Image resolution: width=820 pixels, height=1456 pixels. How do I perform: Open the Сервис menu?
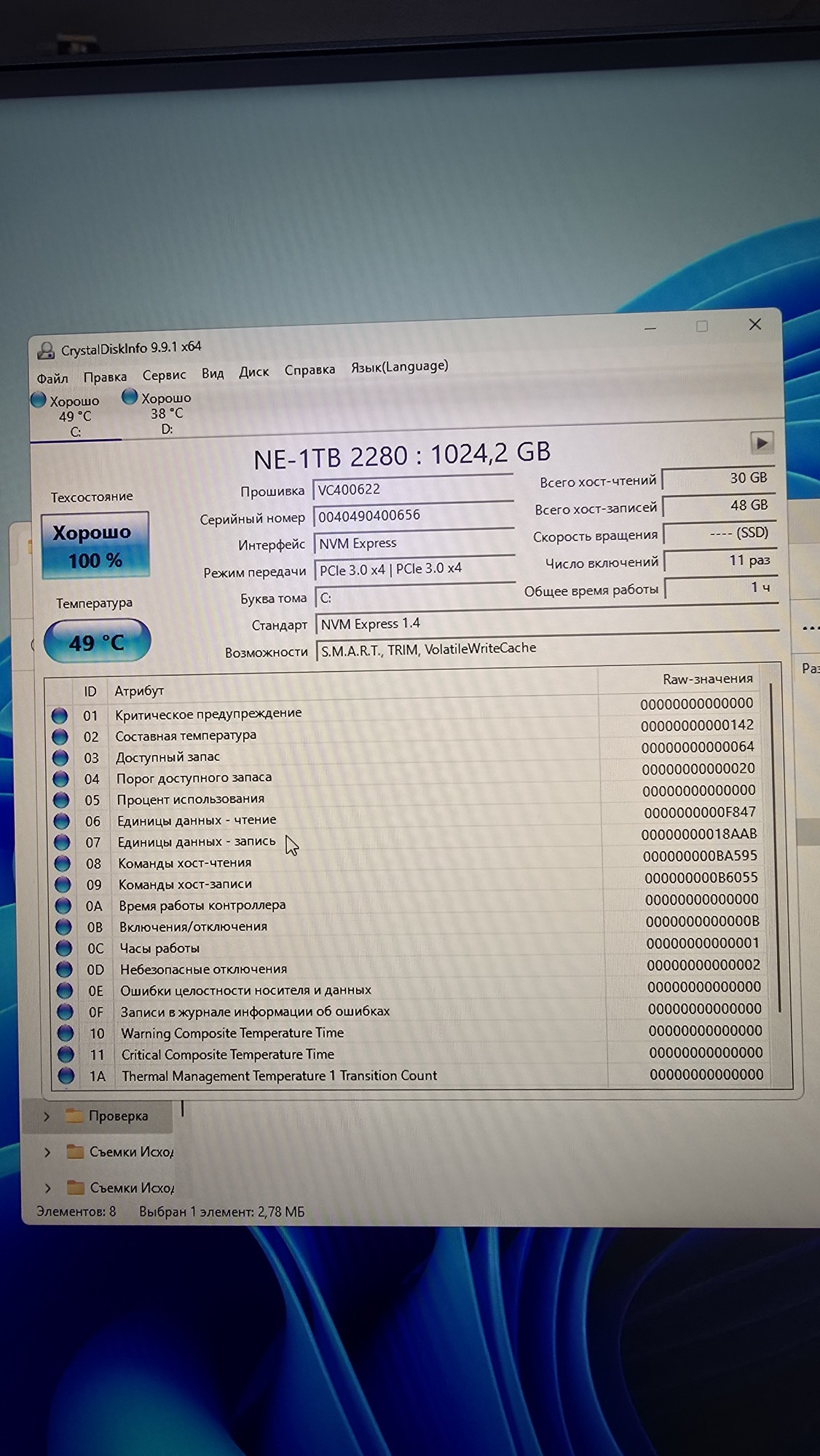point(164,375)
